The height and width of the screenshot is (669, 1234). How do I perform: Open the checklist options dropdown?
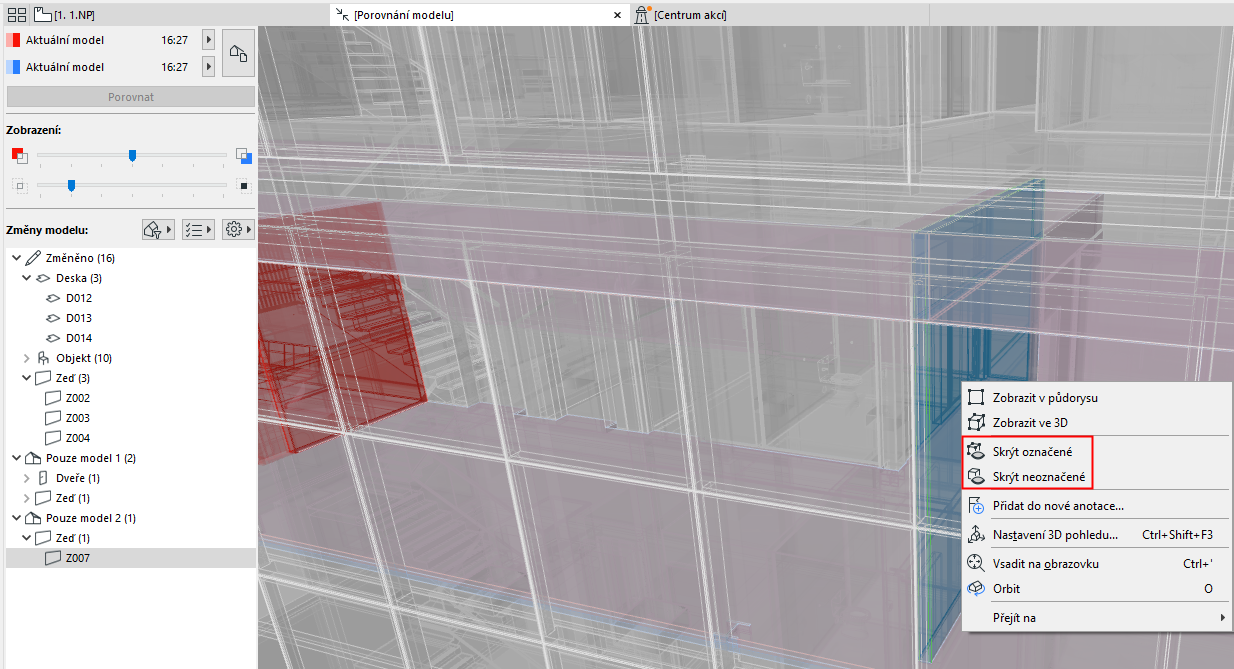click(196, 230)
